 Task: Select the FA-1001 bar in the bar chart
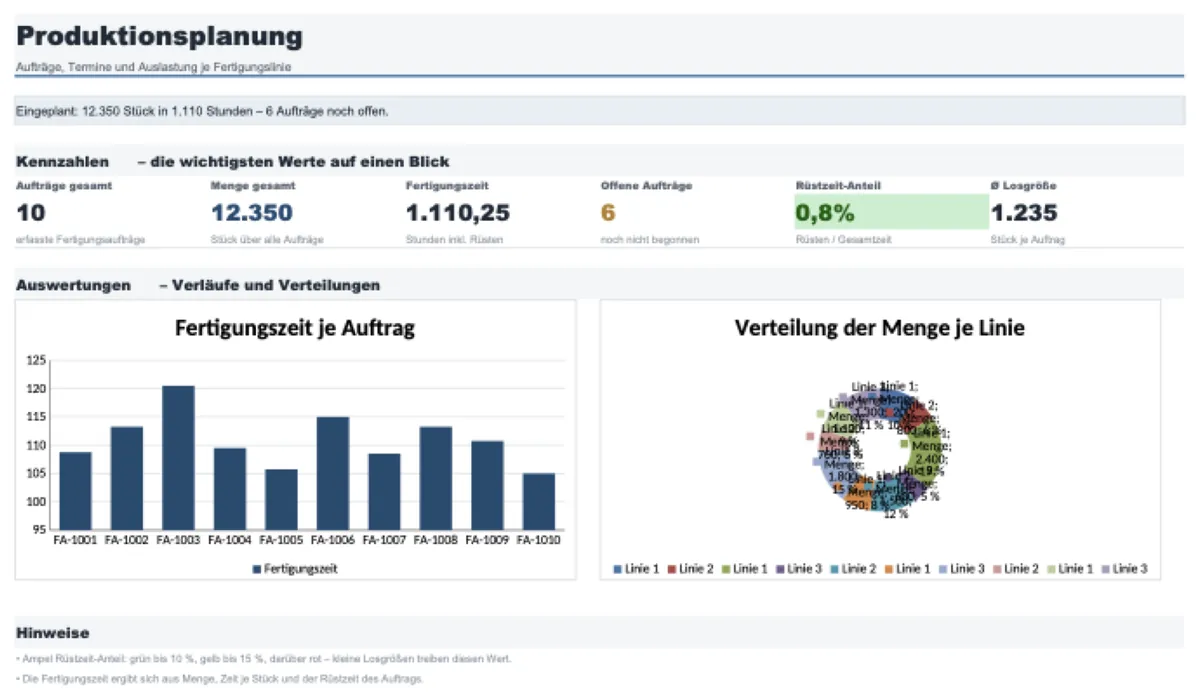tap(76, 491)
